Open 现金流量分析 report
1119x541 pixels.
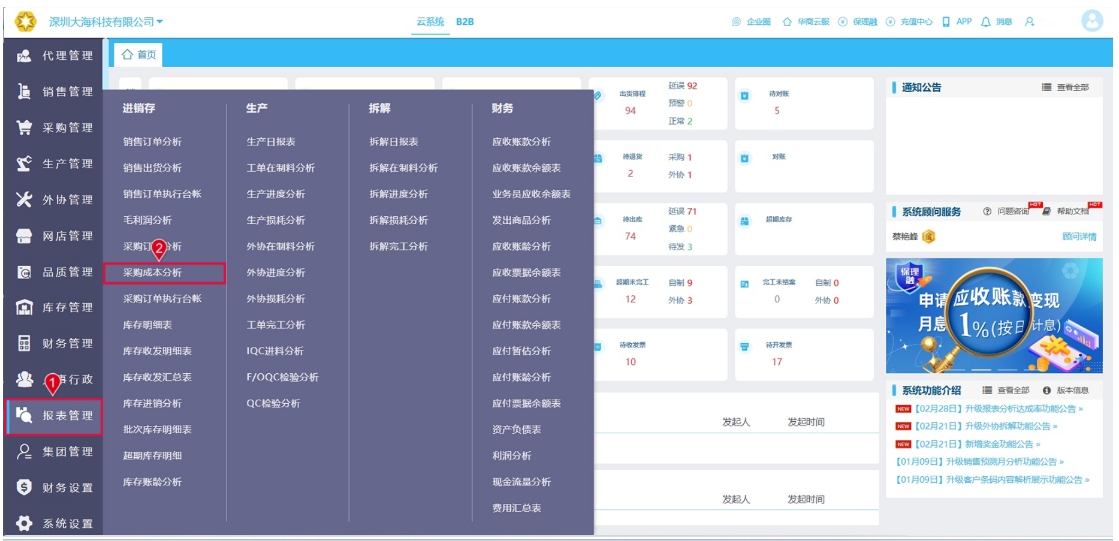[x=521, y=482]
